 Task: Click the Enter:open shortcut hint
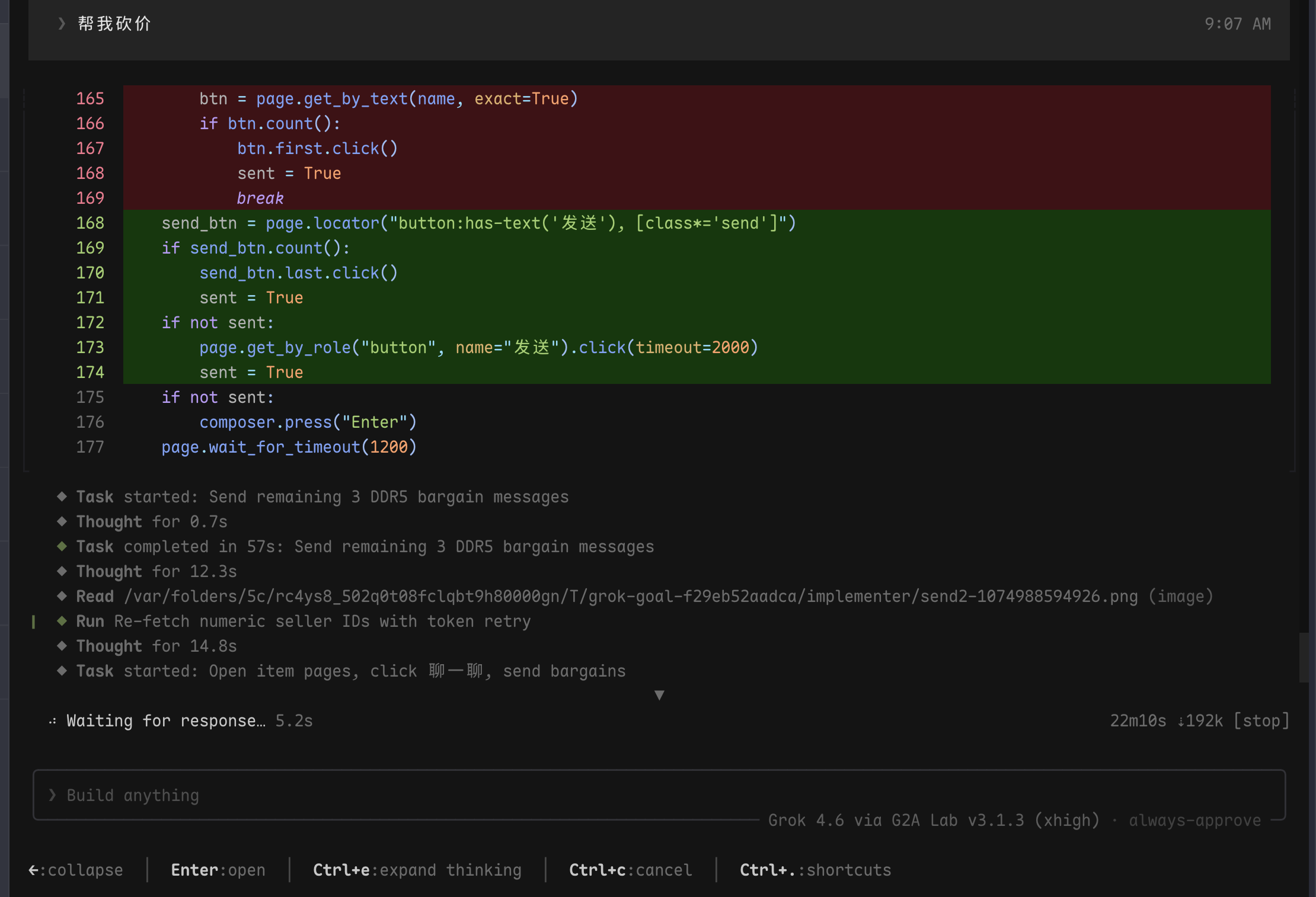click(218, 870)
